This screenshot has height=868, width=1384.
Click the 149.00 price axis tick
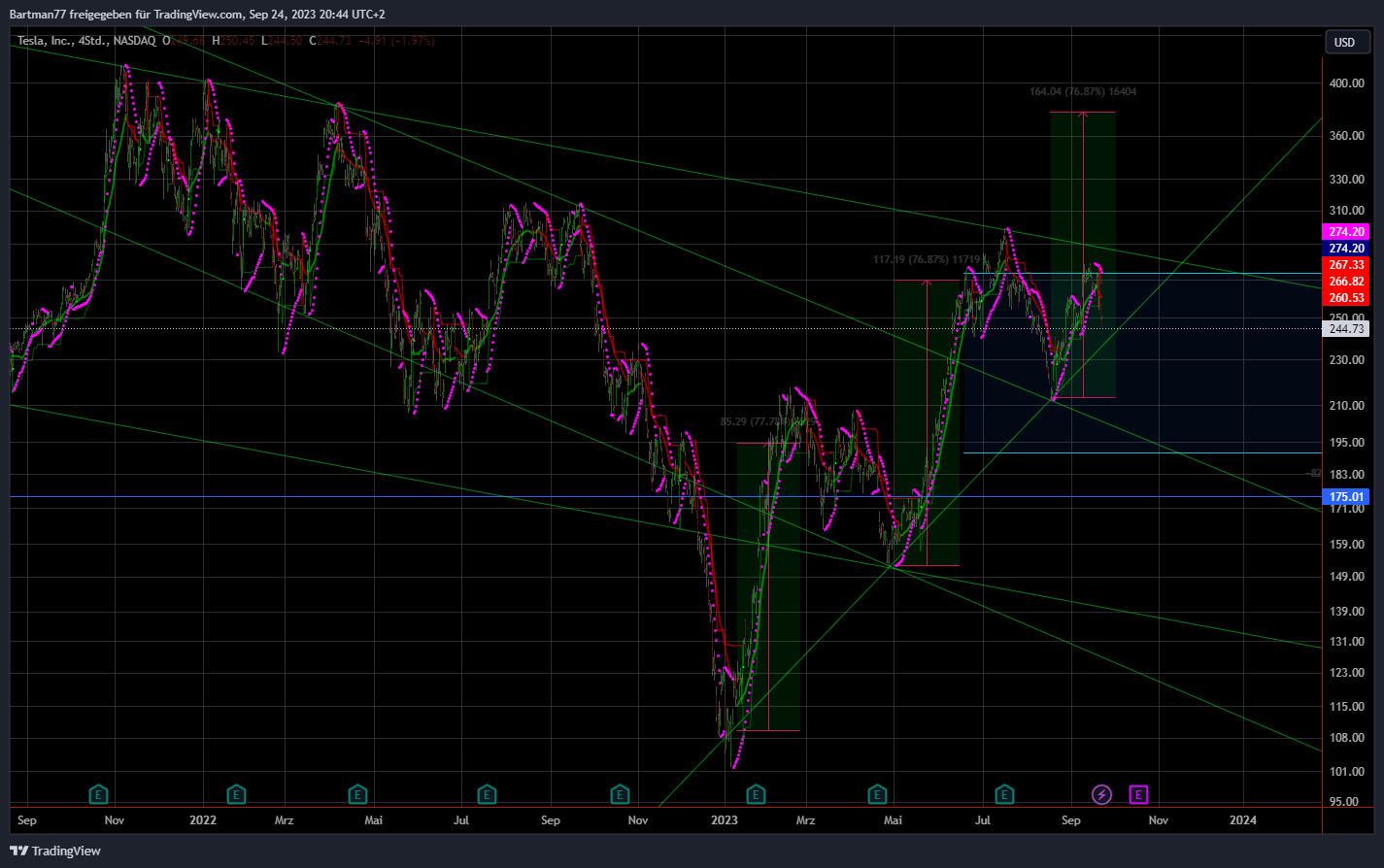[1347, 577]
